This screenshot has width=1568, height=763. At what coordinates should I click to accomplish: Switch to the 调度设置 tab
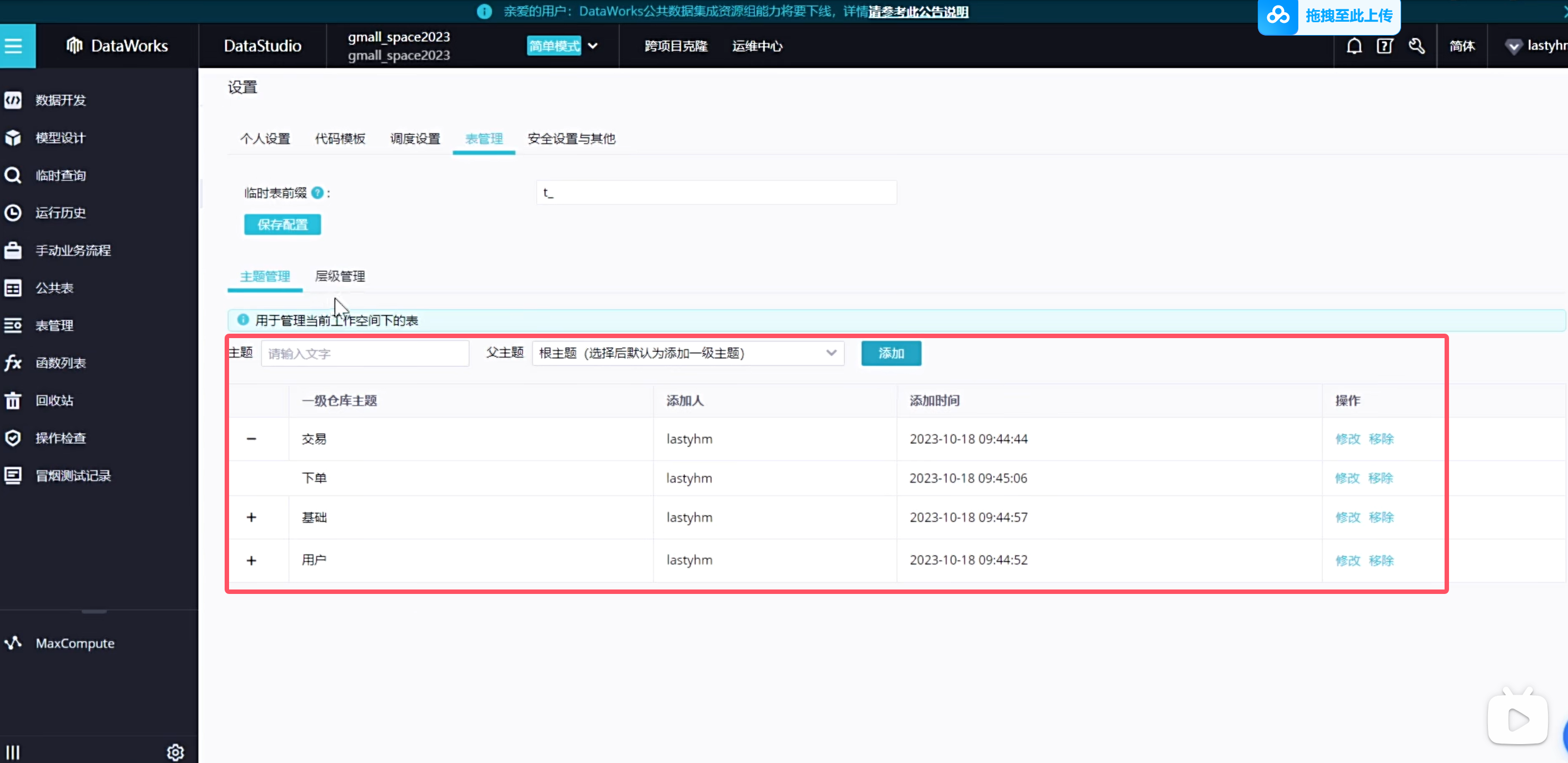(x=415, y=139)
